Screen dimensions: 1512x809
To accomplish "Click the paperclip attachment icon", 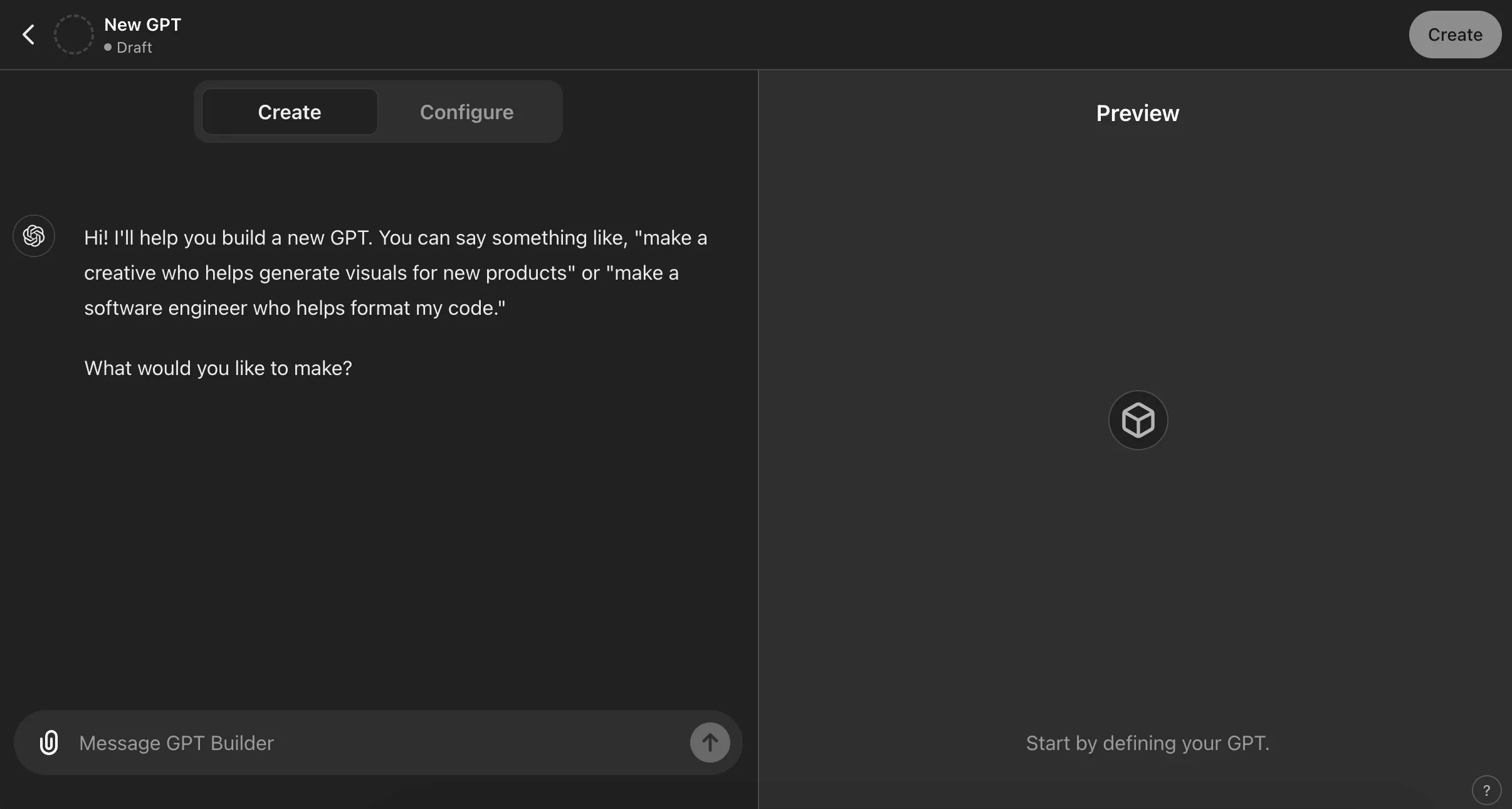I will tap(49, 742).
